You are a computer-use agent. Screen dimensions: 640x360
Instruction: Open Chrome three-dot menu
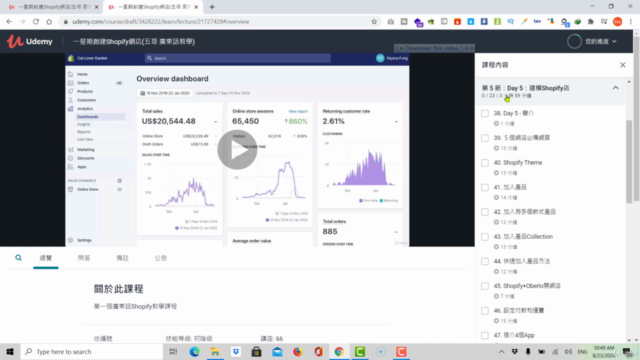(x=631, y=22)
